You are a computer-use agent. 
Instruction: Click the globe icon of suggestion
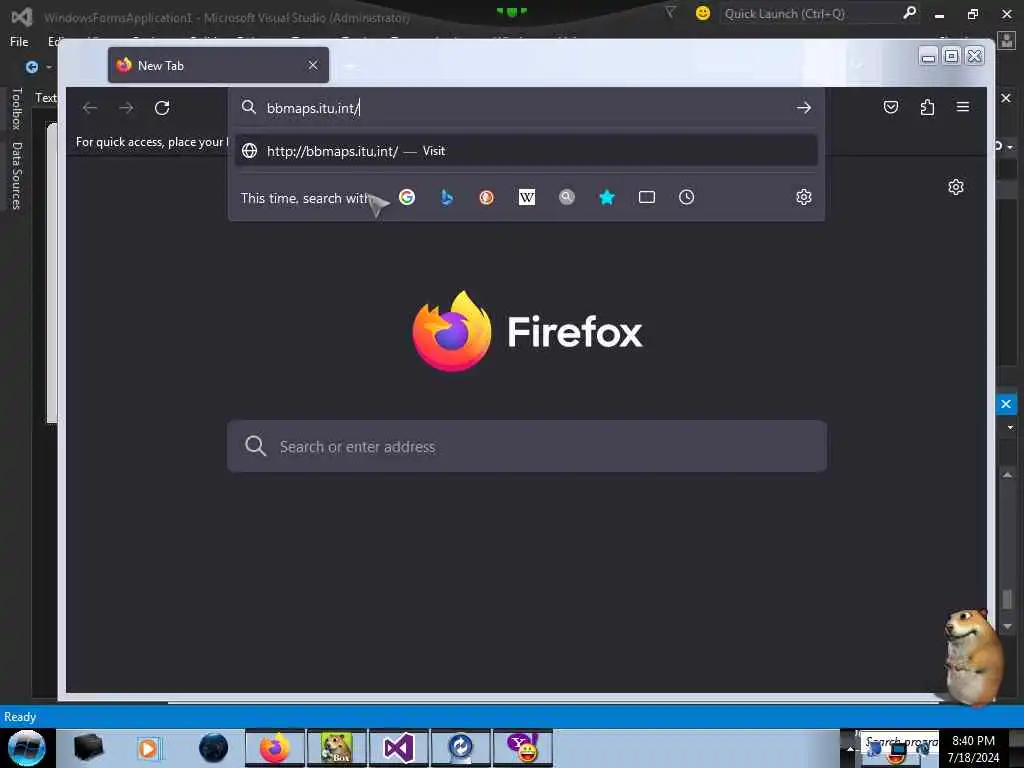249,151
